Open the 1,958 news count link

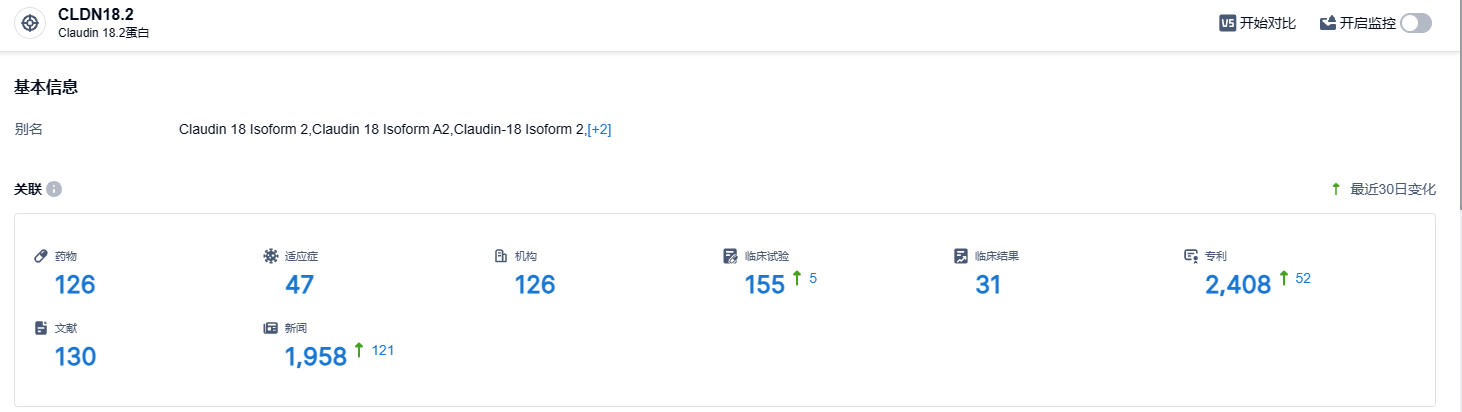[315, 356]
